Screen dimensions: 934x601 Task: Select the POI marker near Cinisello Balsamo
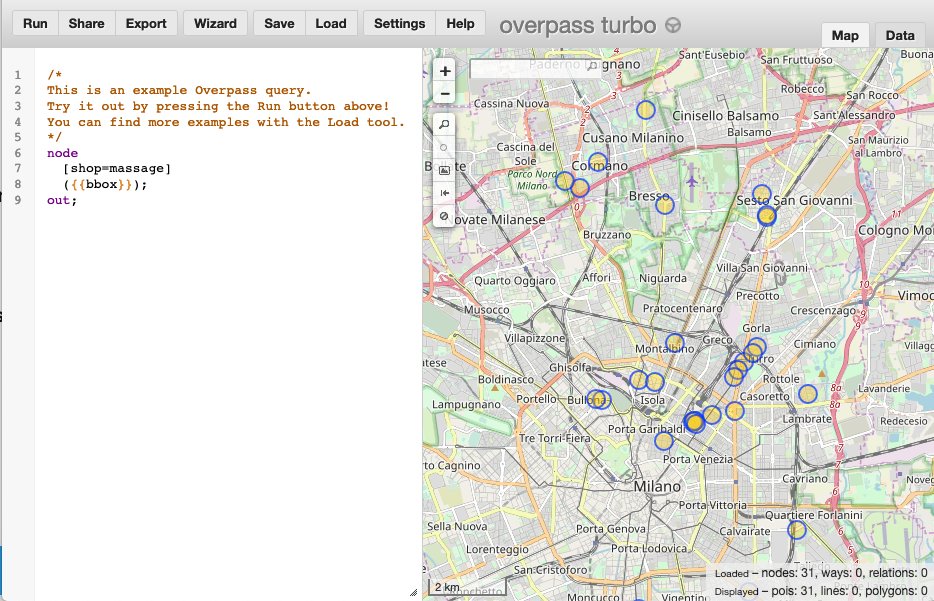click(646, 110)
